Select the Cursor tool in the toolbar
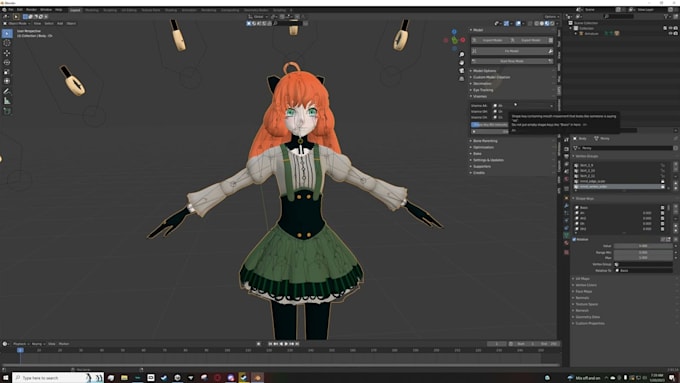 [7, 43]
